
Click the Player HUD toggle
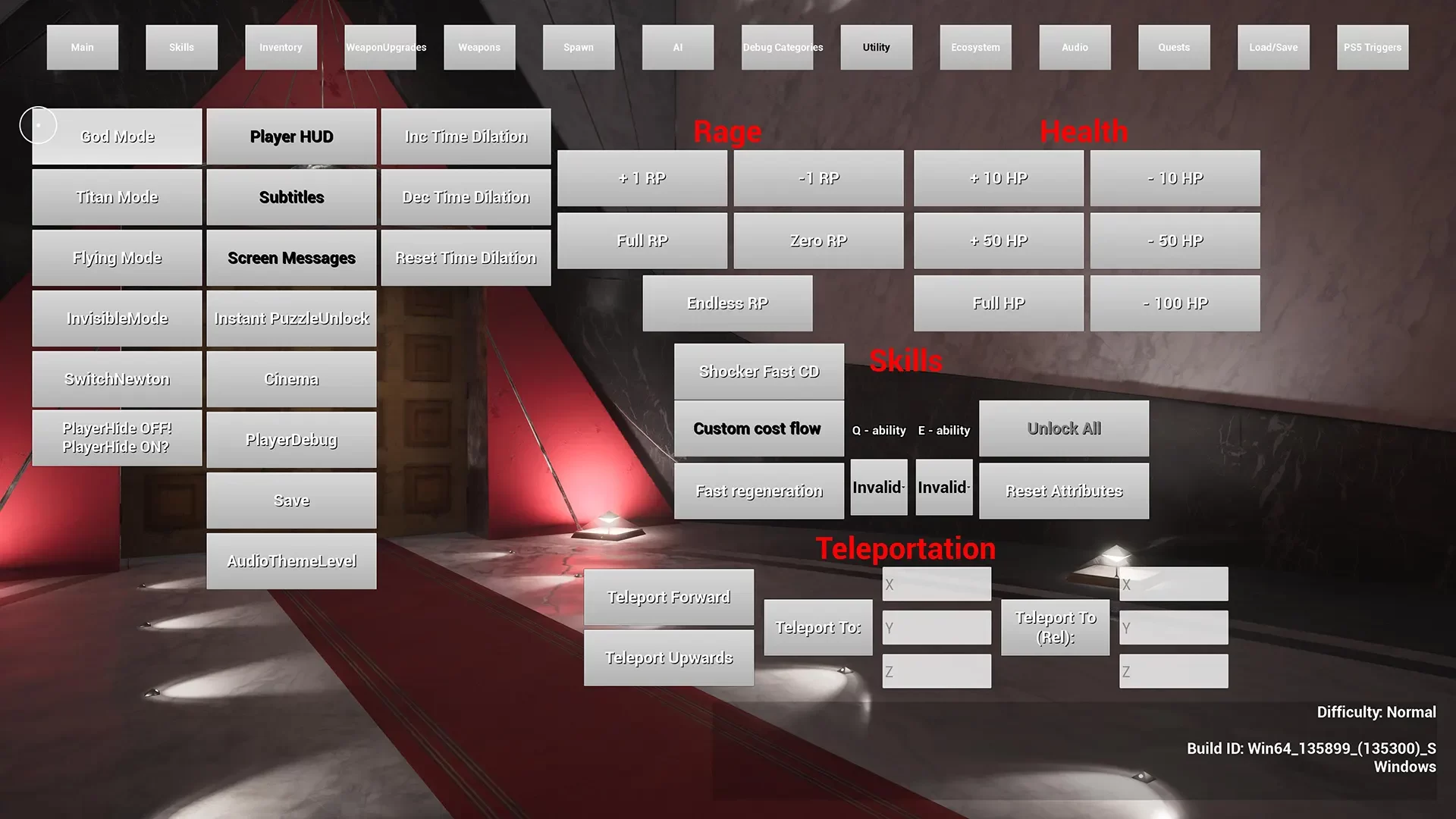[x=291, y=136]
